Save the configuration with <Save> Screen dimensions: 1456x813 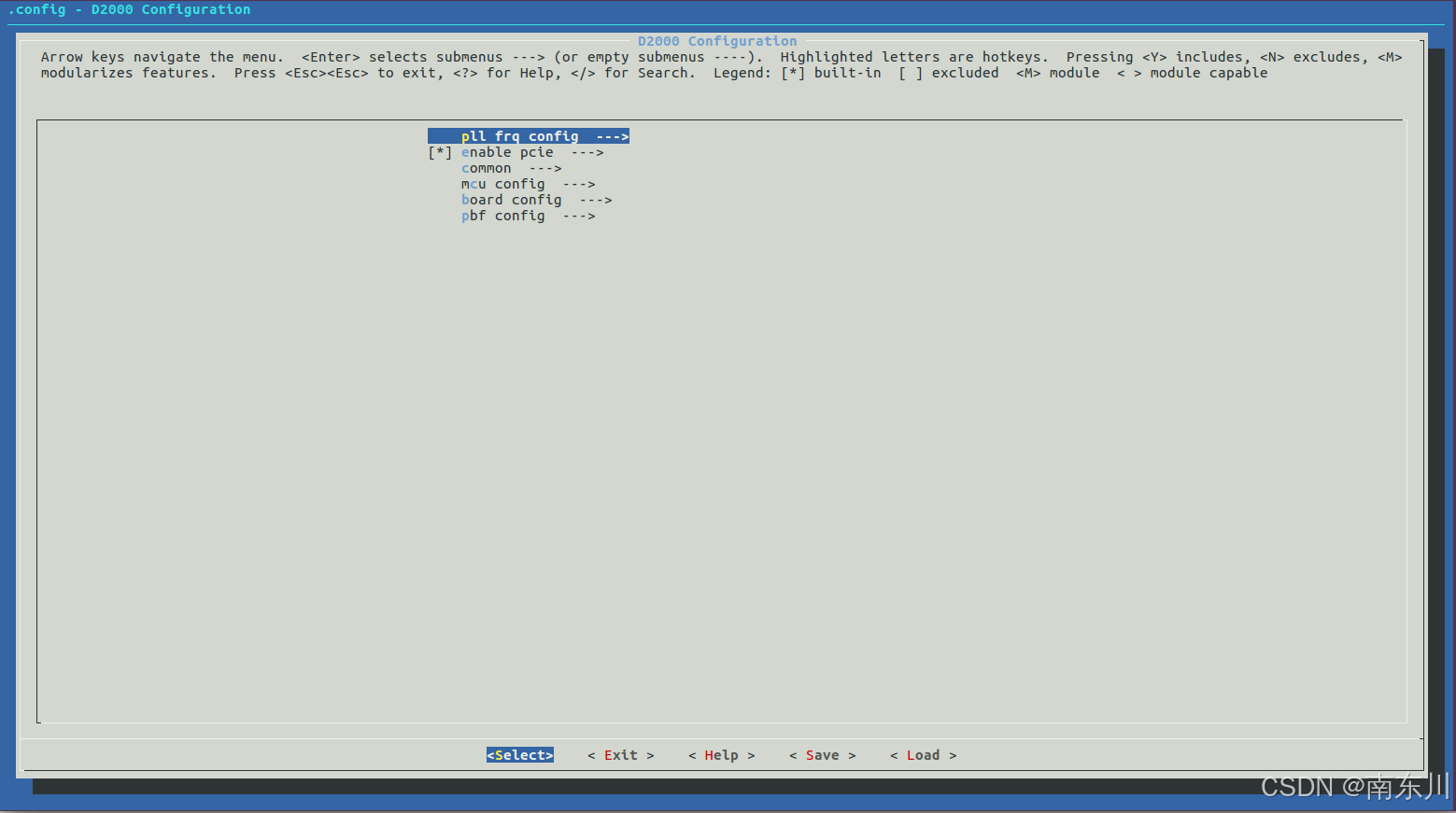pos(821,754)
